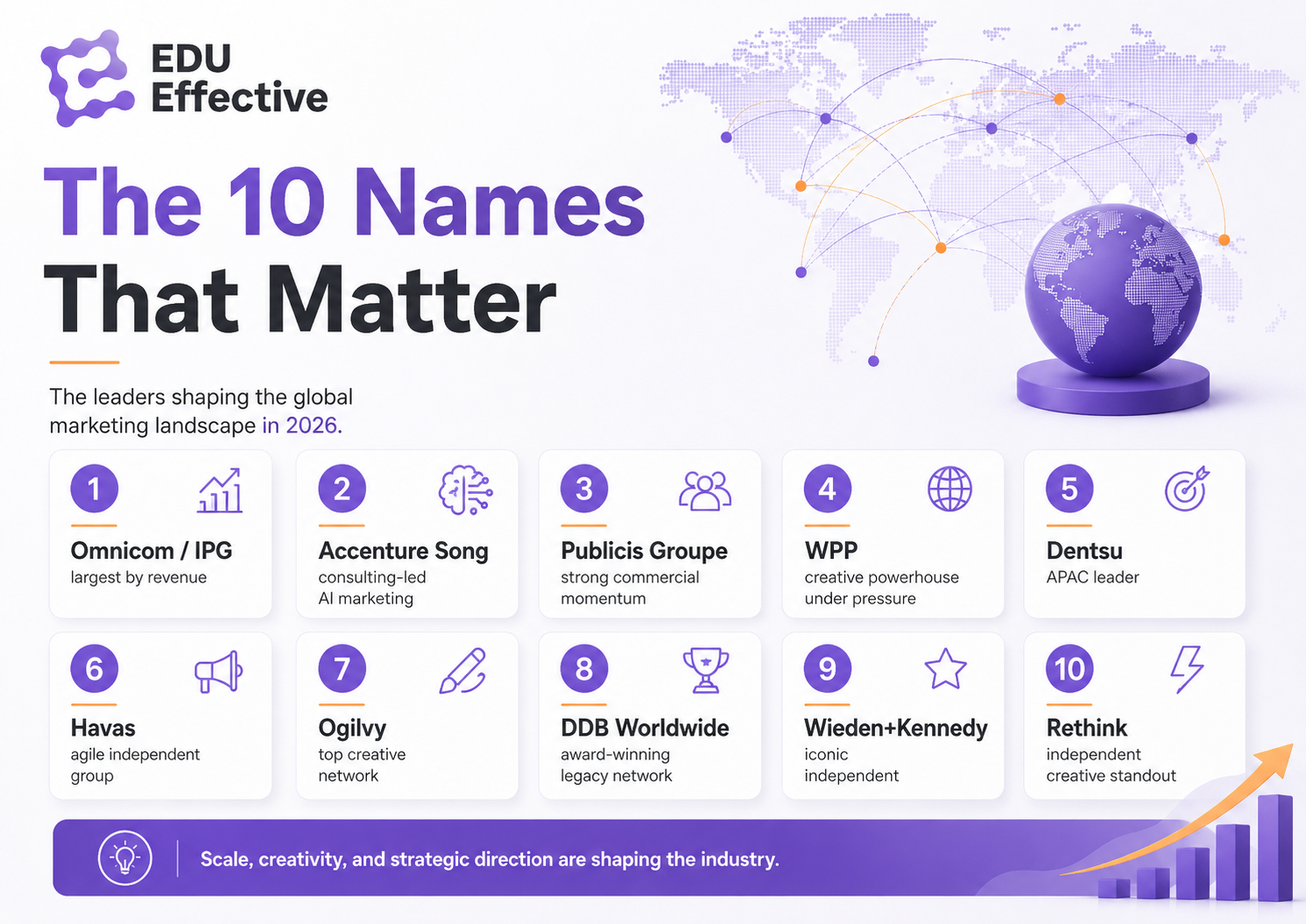Click the target icon on the Dentsu card
Image resolution: width=1306 pixels, height=924 pixels.
tap(1187, 489)
